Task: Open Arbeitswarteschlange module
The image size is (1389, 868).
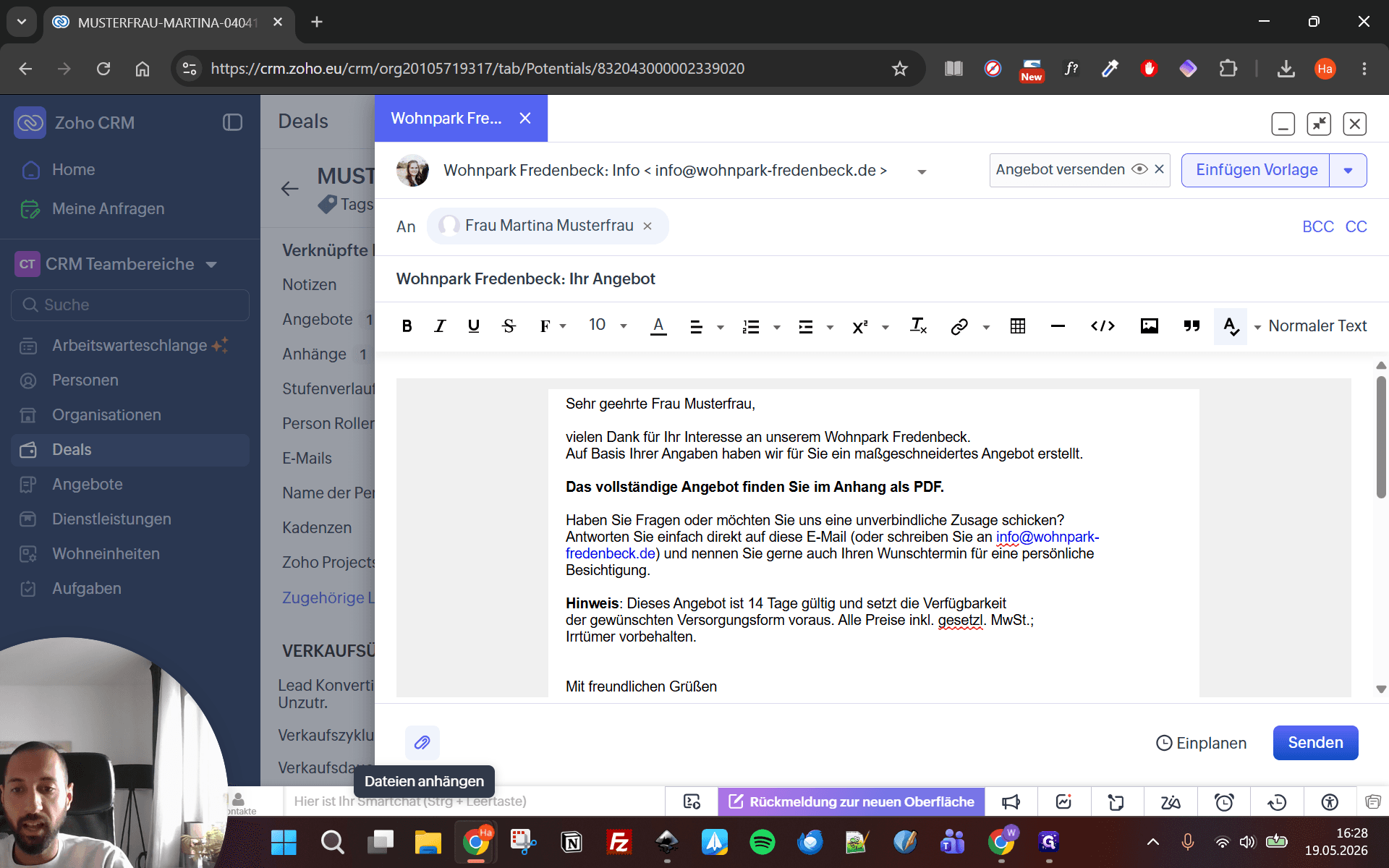Action: pos(129,345)
